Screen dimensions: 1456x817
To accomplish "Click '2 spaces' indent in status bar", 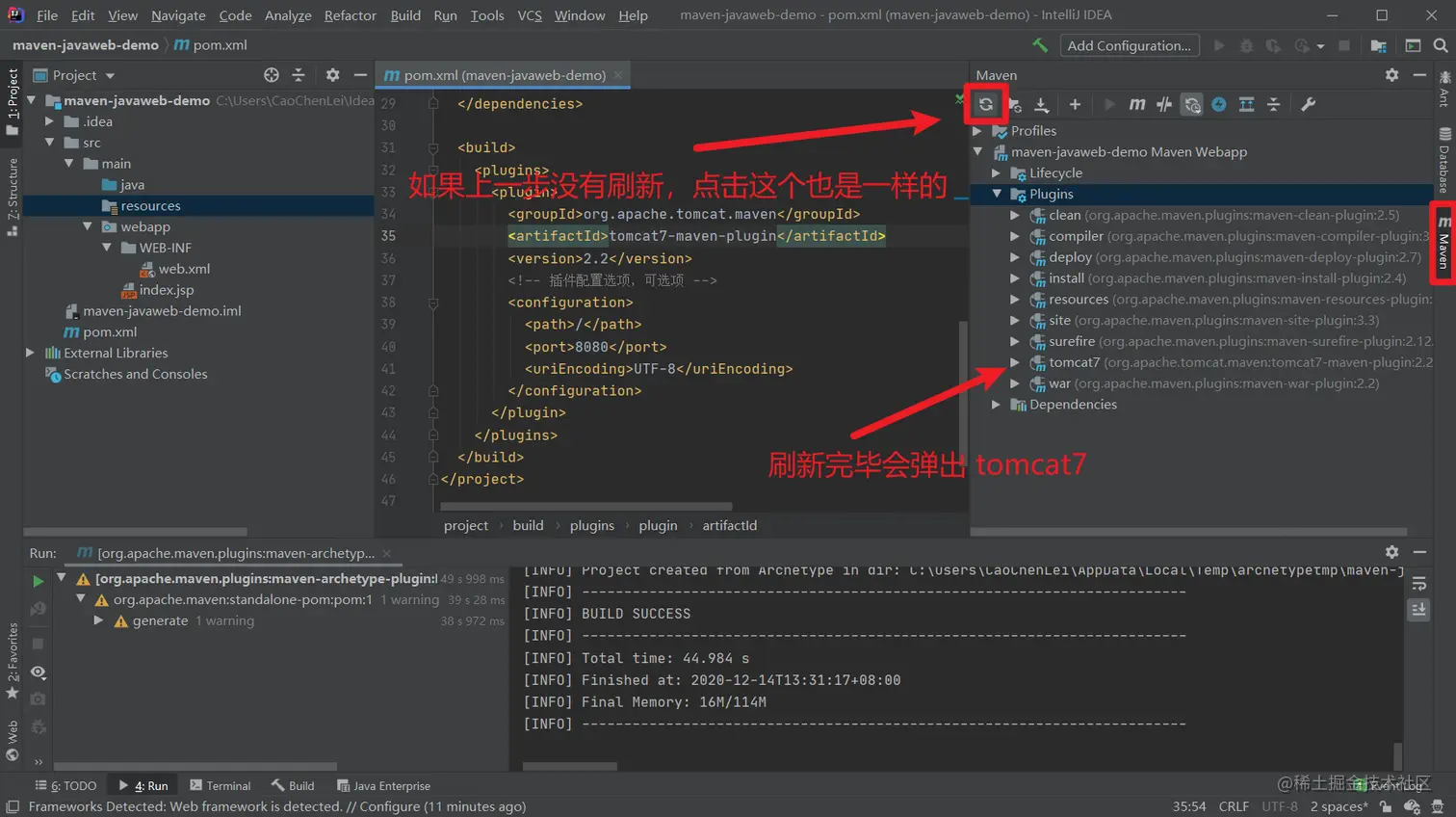I will 1339,806.
